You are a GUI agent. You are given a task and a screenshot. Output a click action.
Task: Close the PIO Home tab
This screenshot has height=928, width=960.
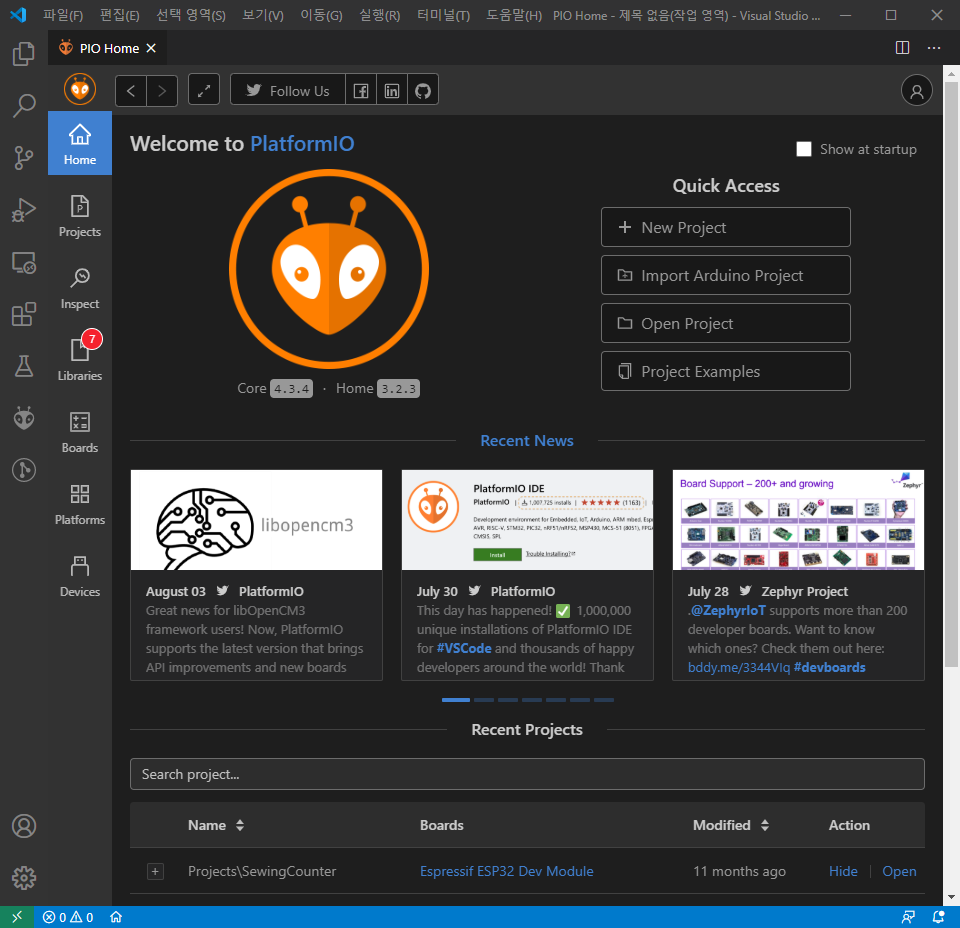tap(151, 48)
